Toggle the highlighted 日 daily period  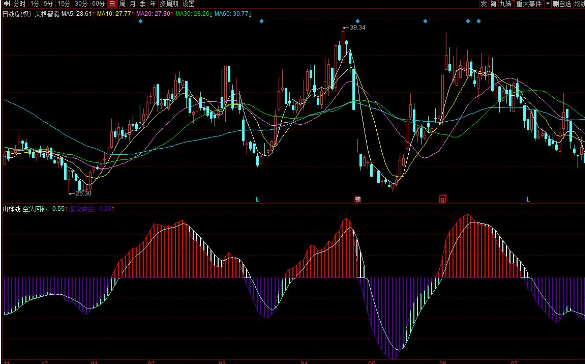(112, 4)
